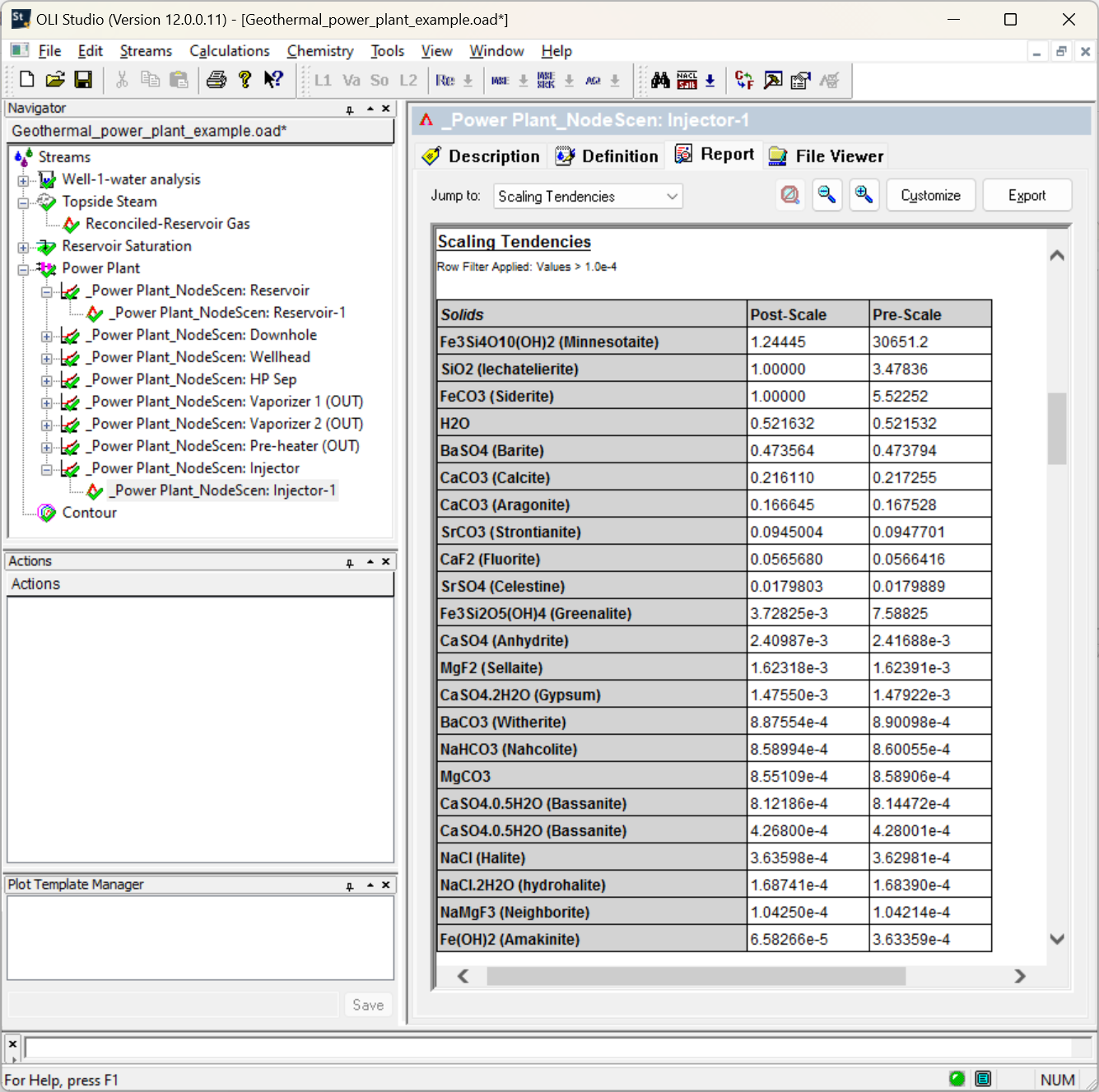This screenshot has width=1099, height=1092.
Task: Click the Customize button
Action: (x=931, y=195)
